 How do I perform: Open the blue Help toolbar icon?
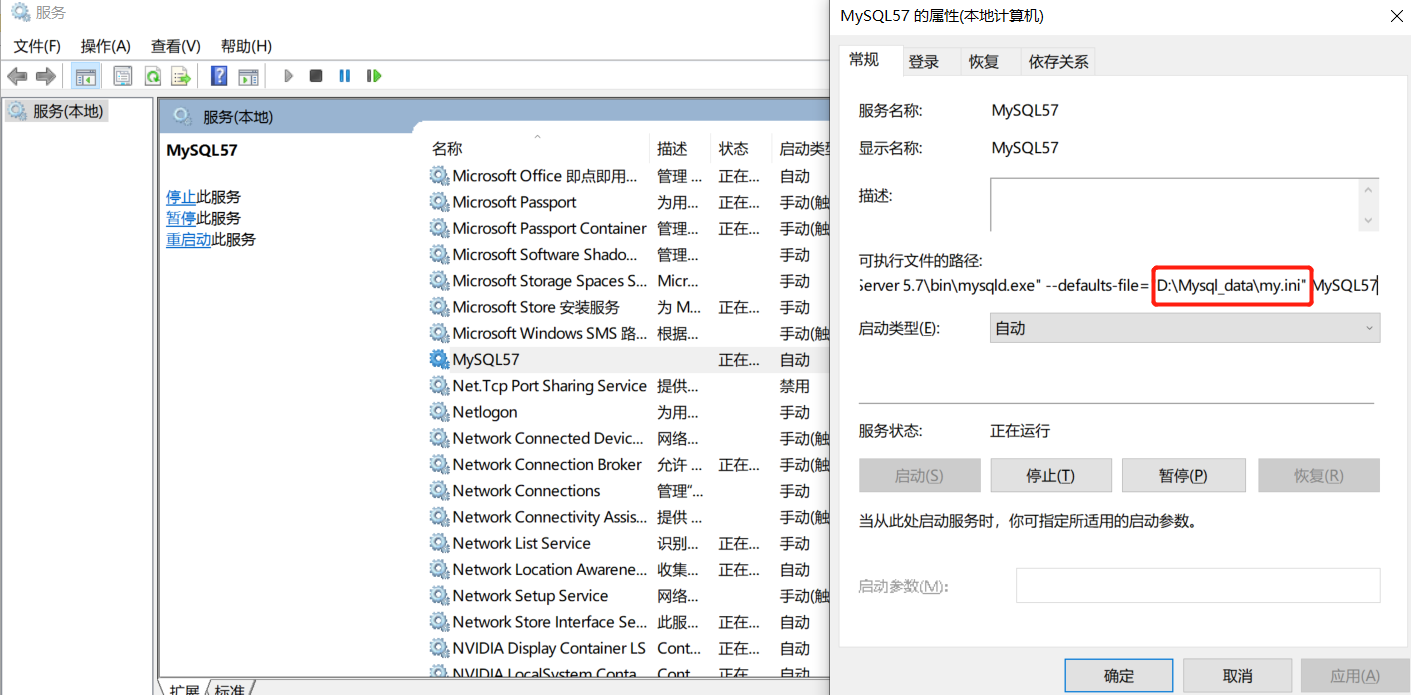point(219,76)
